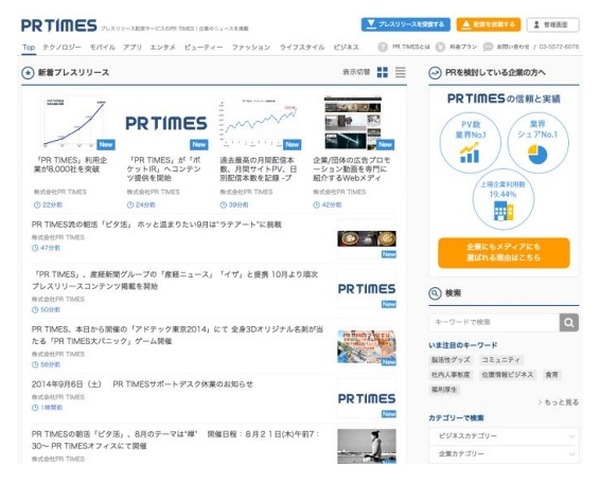Switch to list view display icon

pos(400,72)
